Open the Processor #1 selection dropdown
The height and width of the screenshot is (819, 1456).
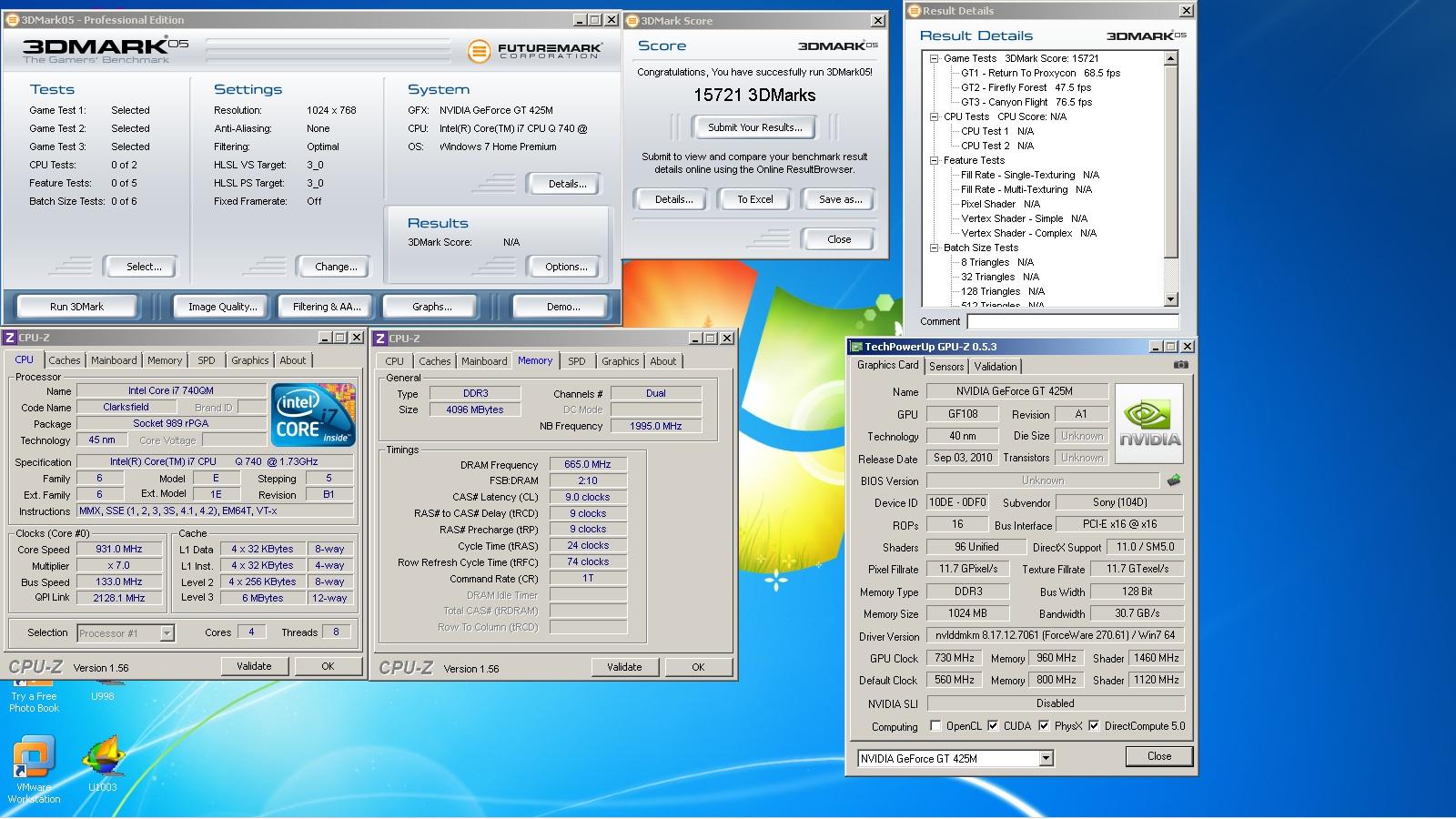(167, 633)
